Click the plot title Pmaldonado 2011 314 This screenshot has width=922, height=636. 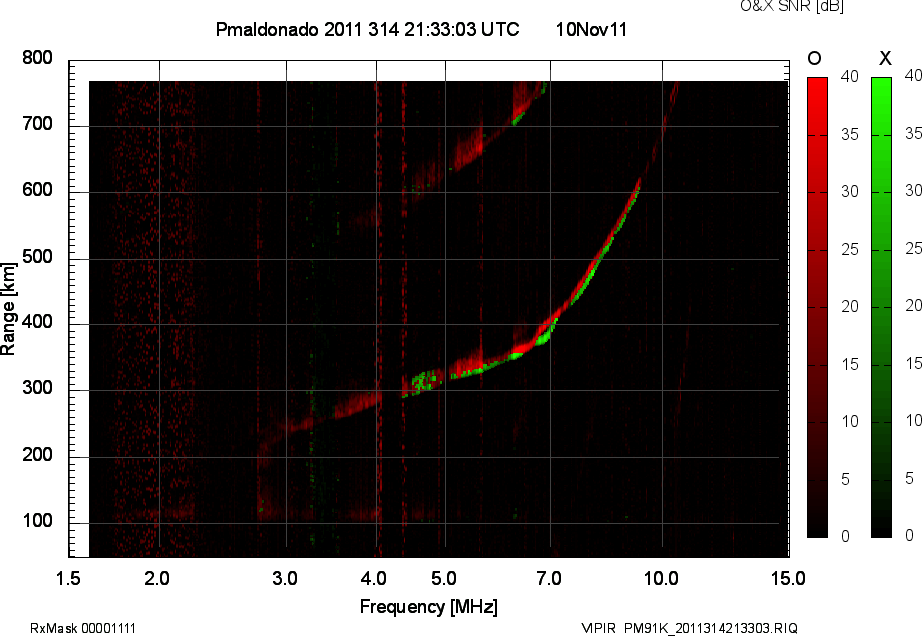(368, 29)
